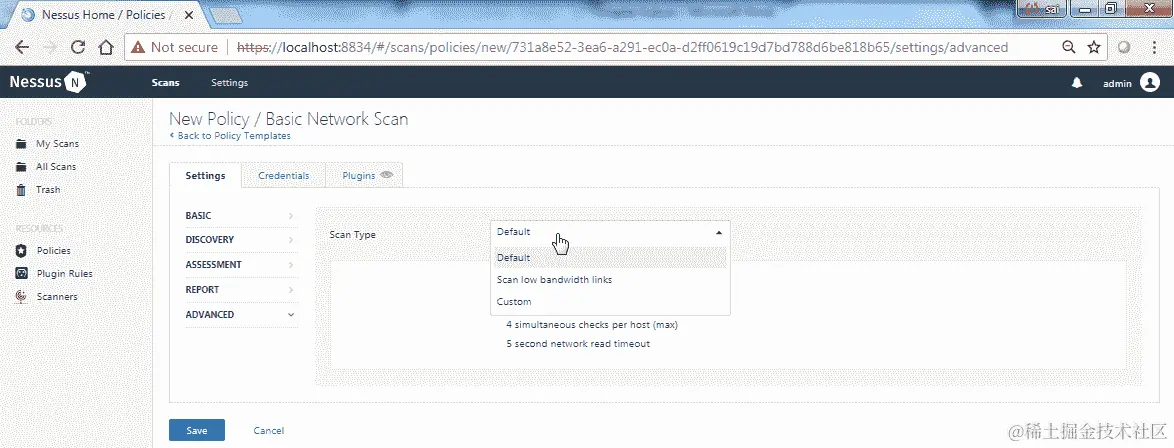The width and height of the screenshot is (1174, 448).
Task: Open the Chrome three-dot menu
Action: [1154, 47]
